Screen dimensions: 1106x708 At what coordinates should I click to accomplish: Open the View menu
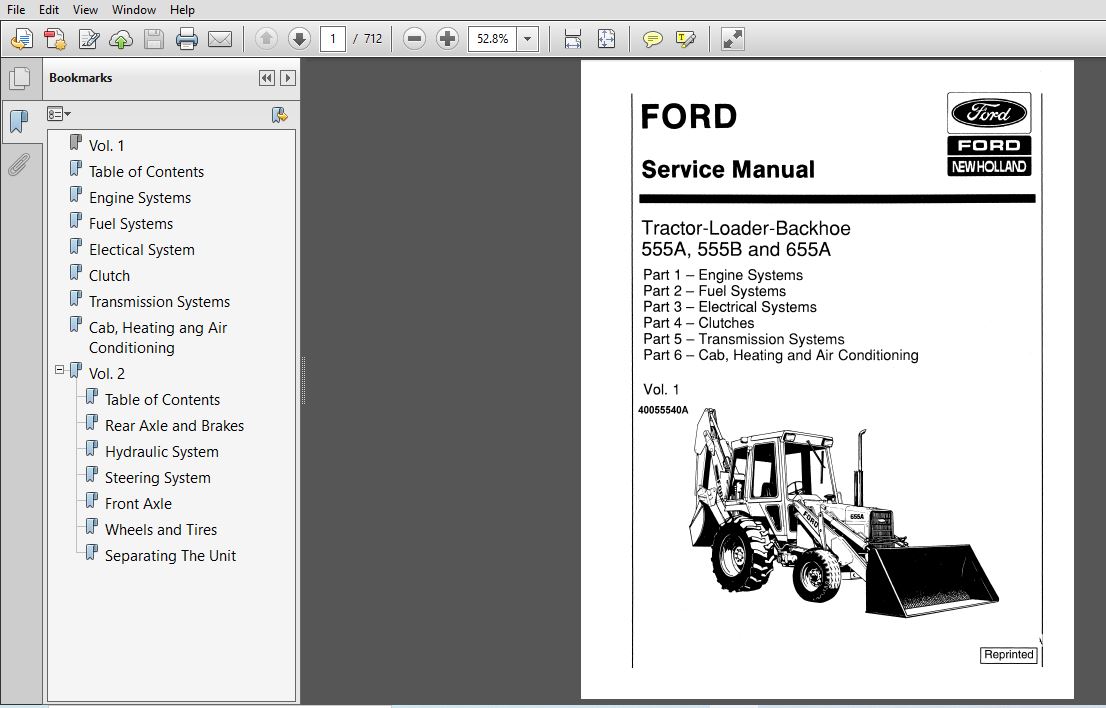pyautogui.click(x=85, y=10)
